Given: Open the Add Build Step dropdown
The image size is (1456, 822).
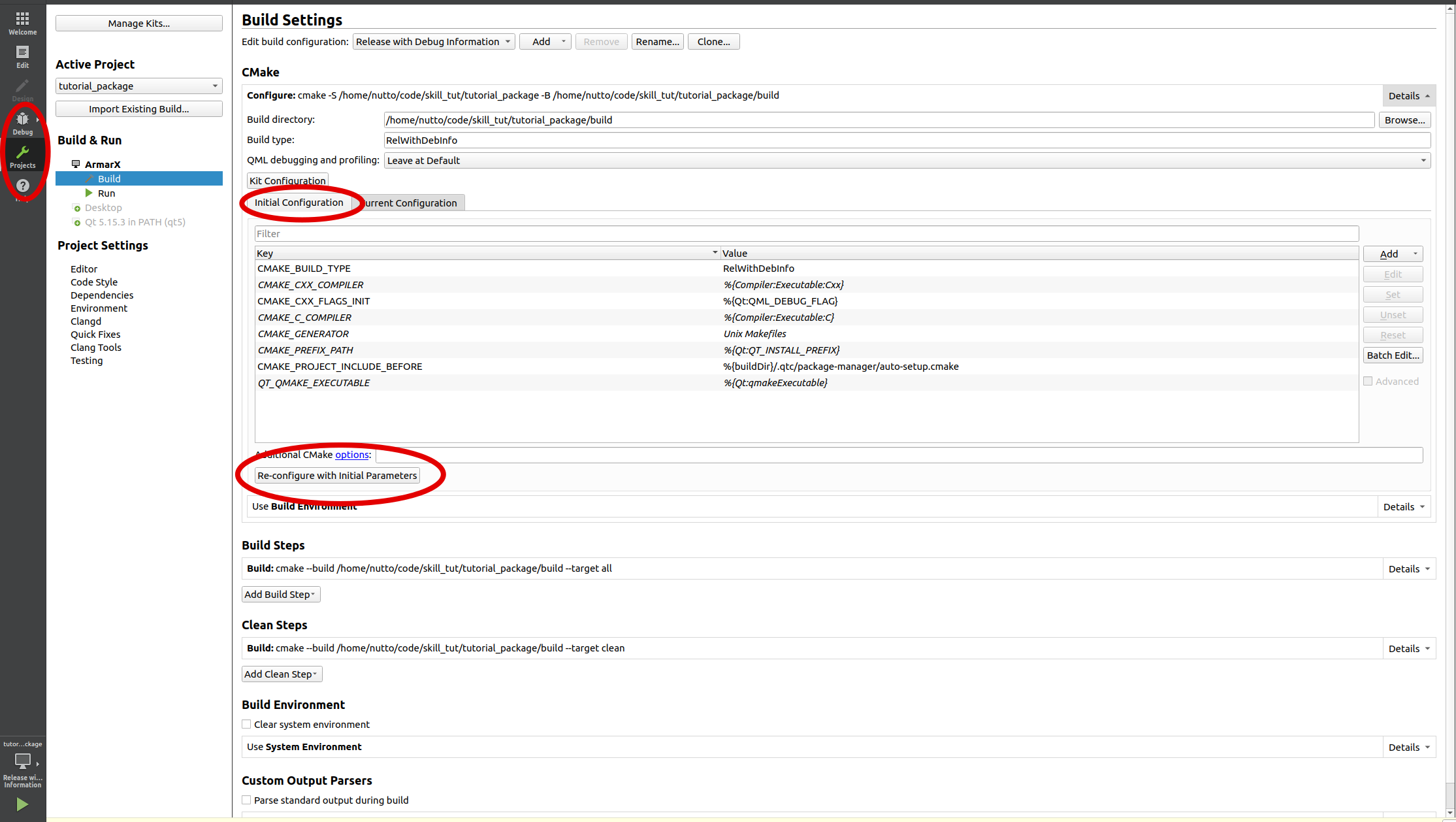Looking at the screenshot, I should pos(280,594).
